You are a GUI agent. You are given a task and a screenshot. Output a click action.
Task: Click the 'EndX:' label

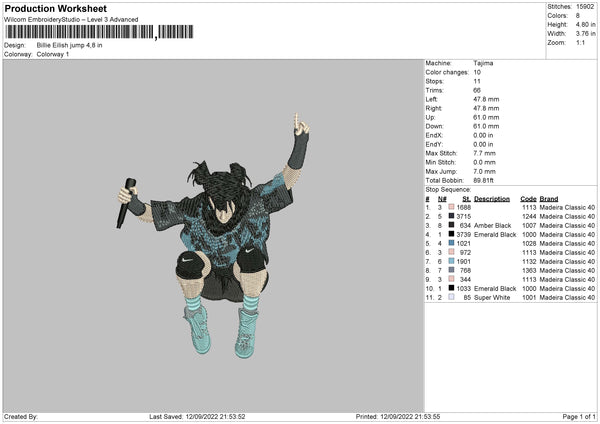click(x=434, y=135)
